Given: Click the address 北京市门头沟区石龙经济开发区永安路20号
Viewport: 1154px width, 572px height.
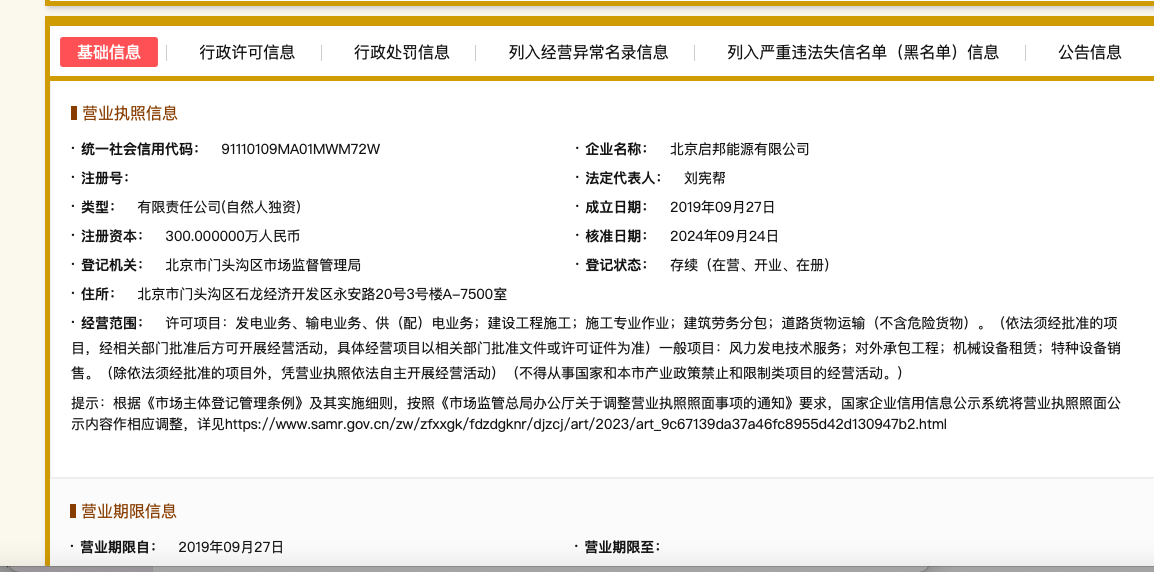Looking at the screenshot, I should coord(322,294).
